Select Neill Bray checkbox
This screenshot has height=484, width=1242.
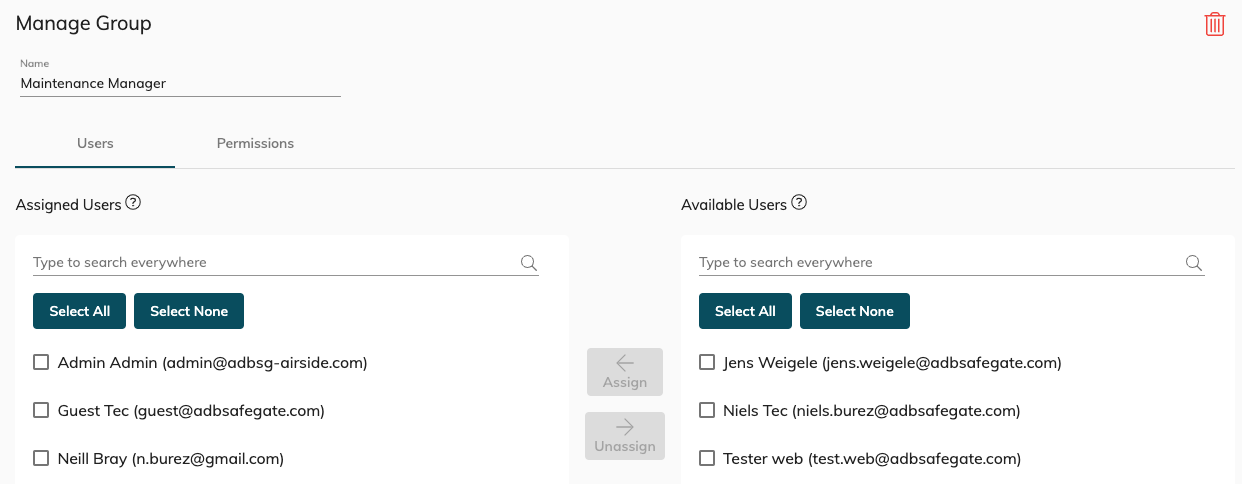coord(41,458)
